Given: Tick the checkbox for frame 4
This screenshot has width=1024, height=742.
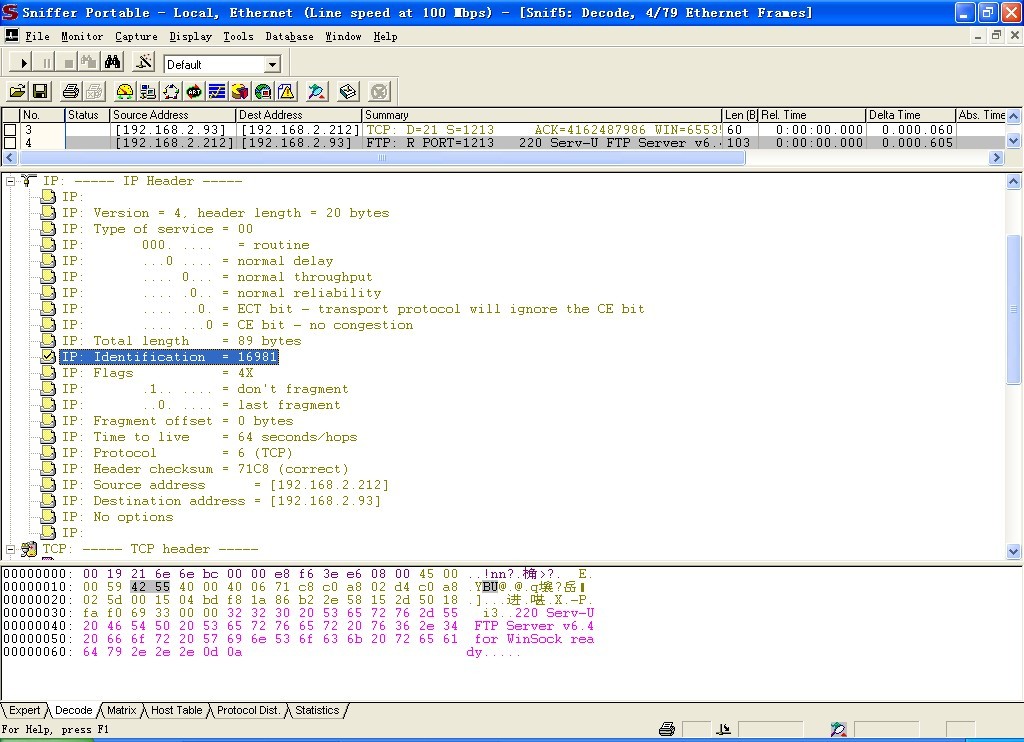Looking at the screenshot, I should pos(10,142).
